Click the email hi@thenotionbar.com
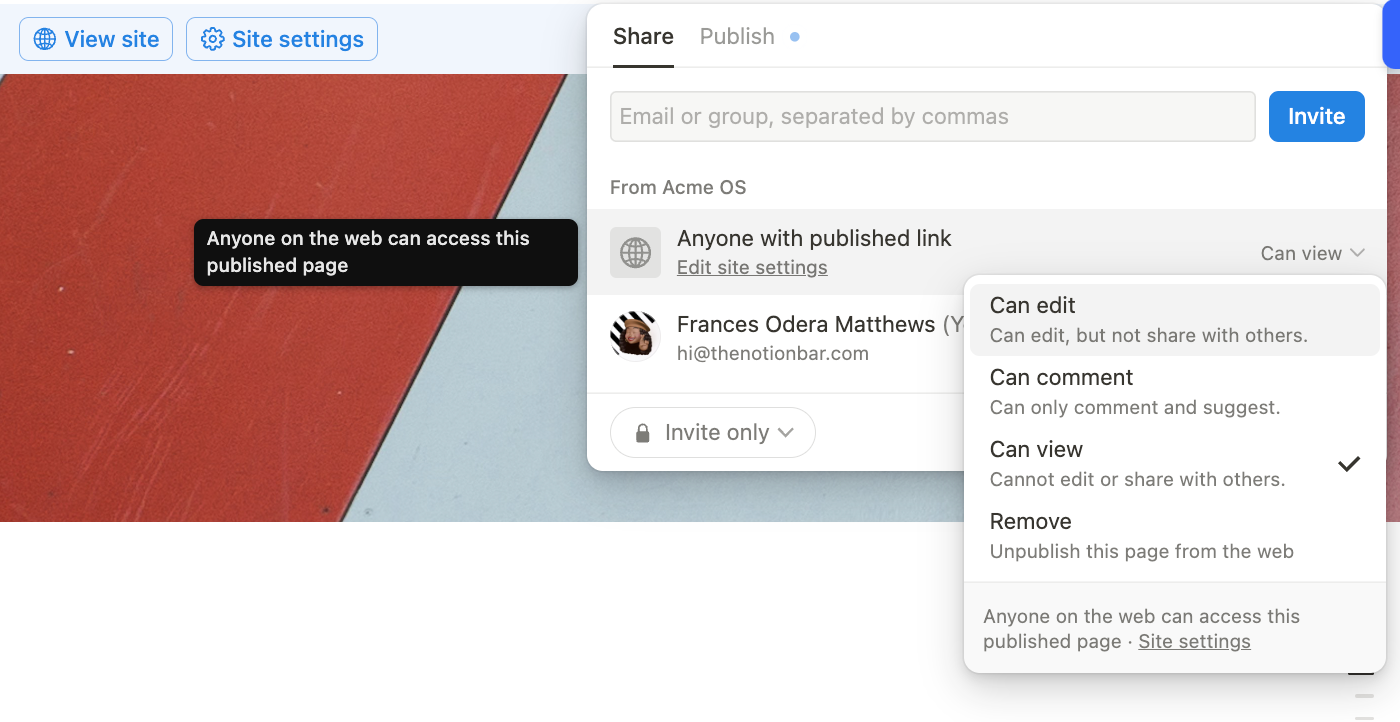1400x722 pixels. click(773, 353)
